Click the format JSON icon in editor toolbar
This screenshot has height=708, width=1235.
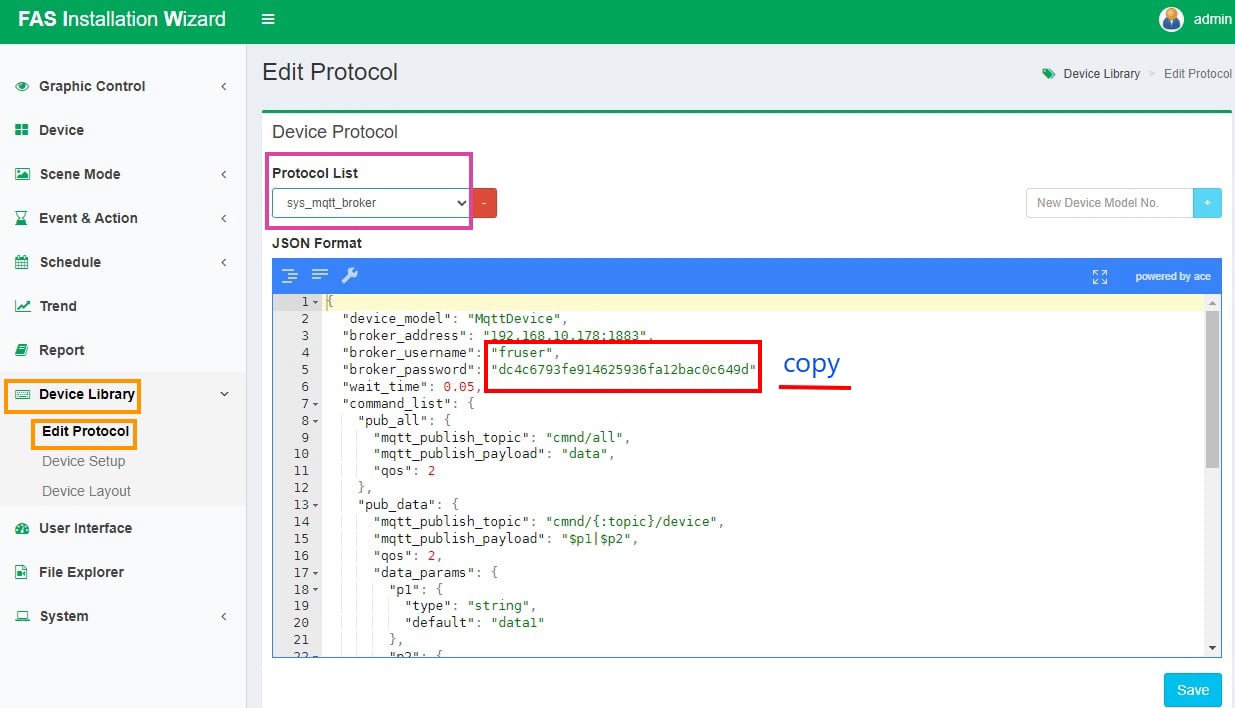(290, 276)
